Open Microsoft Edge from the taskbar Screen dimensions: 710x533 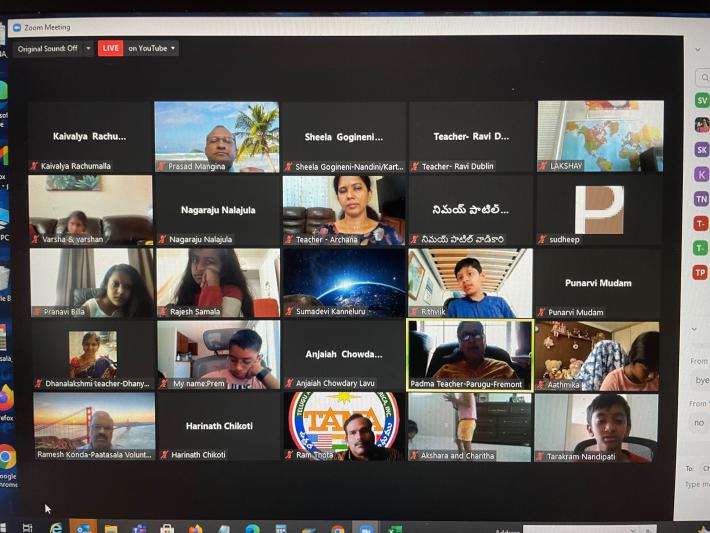tap(252, 528)
